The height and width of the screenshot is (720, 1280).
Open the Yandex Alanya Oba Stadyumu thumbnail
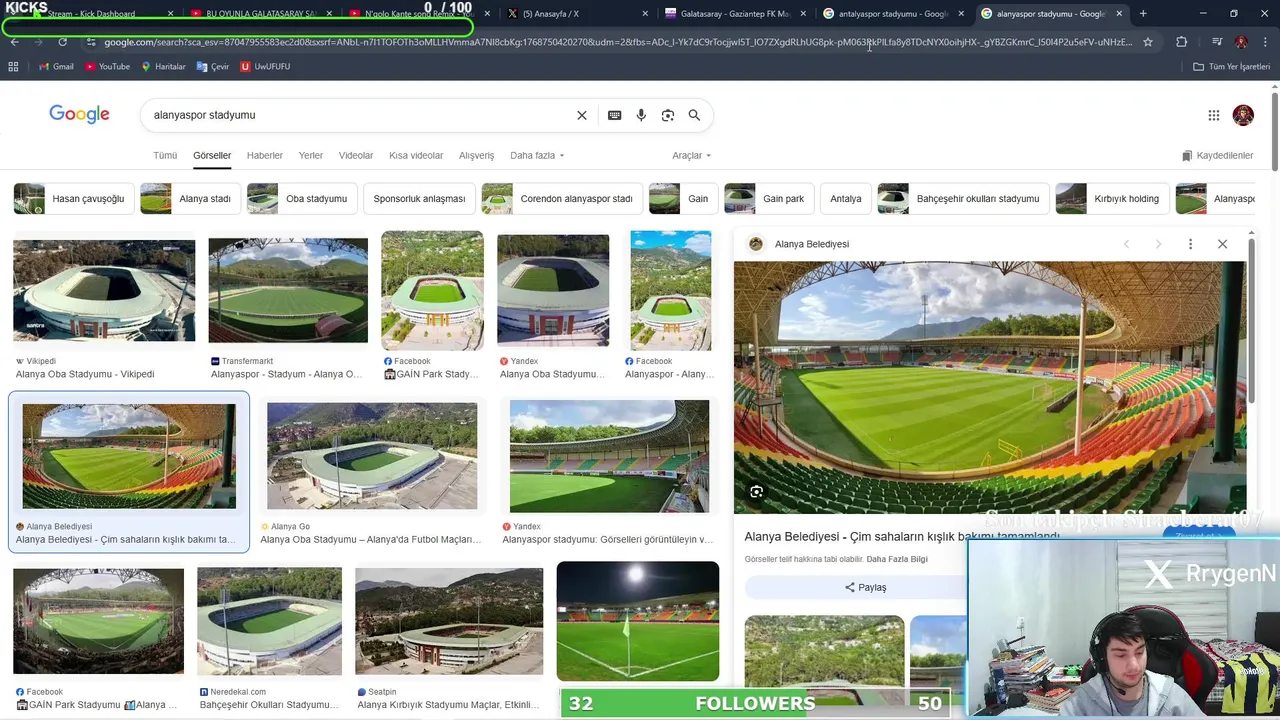pyautogui.click(x=553, y=291)
